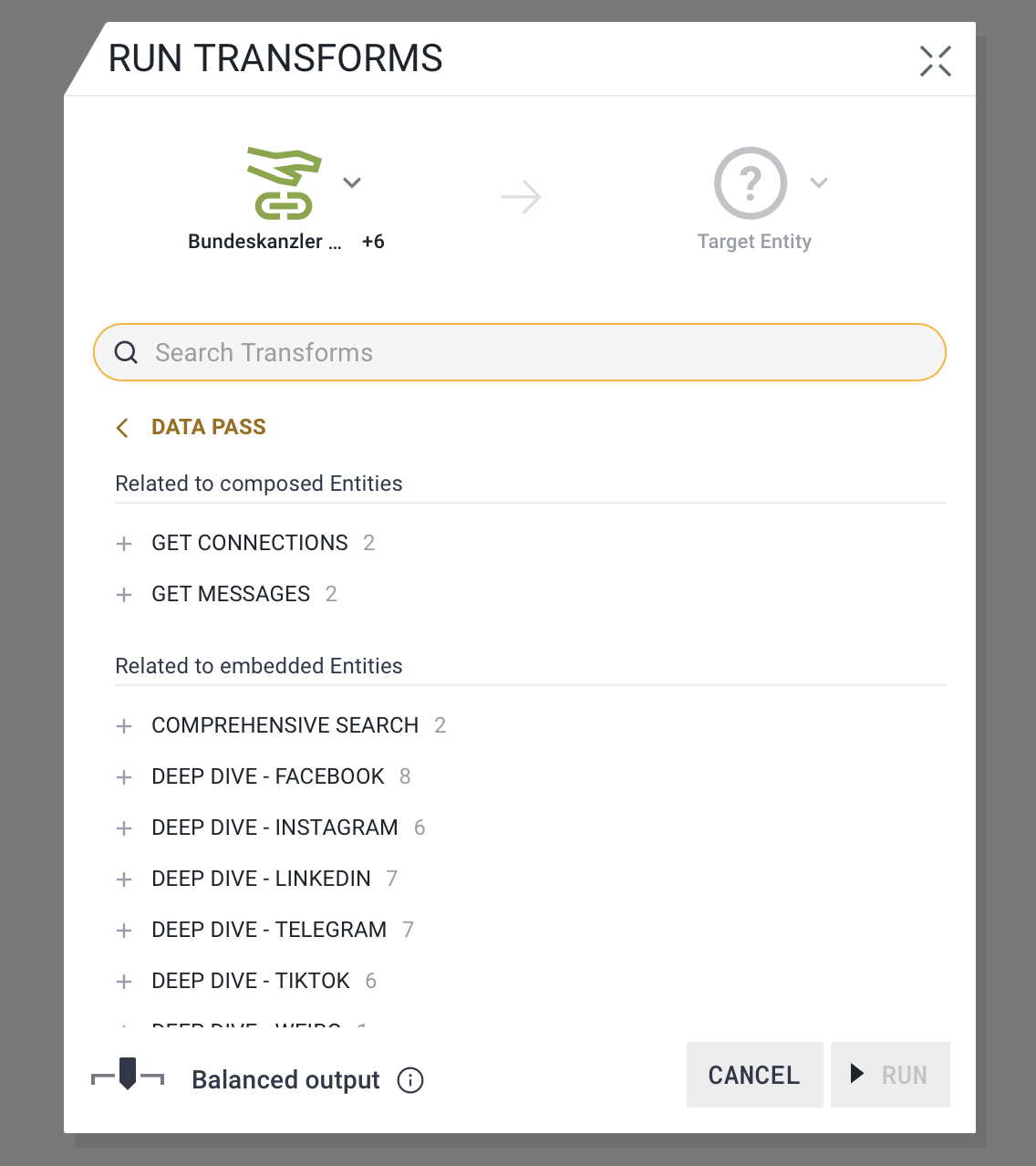The width and height of the screenshot is (1036, 1166).
Task: Expand Deep Dive - LinkedIn transforms
Action: (x=261, y=879)
